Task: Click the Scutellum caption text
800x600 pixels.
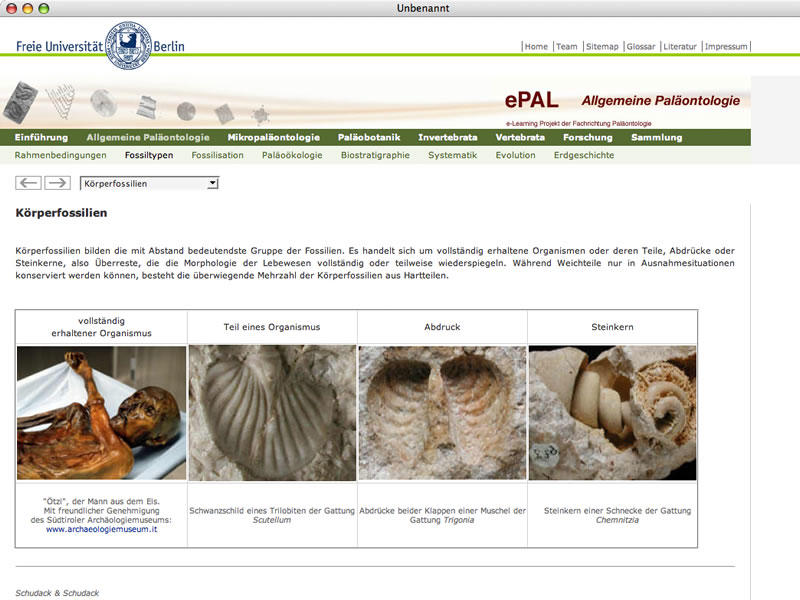Action: (x=272, y=515)
